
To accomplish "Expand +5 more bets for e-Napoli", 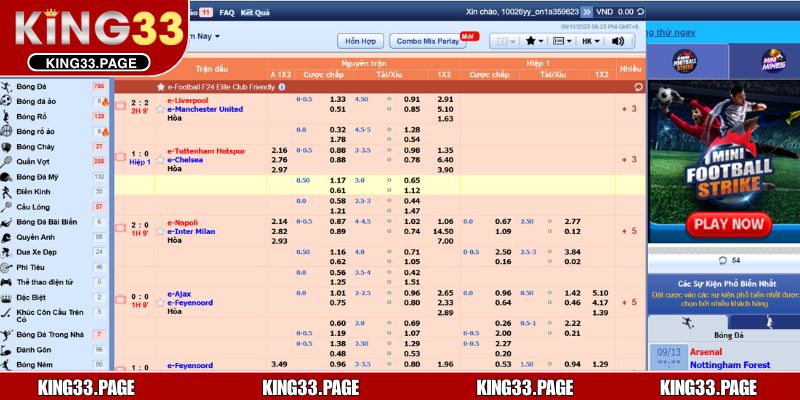I will tap(629, 231).
